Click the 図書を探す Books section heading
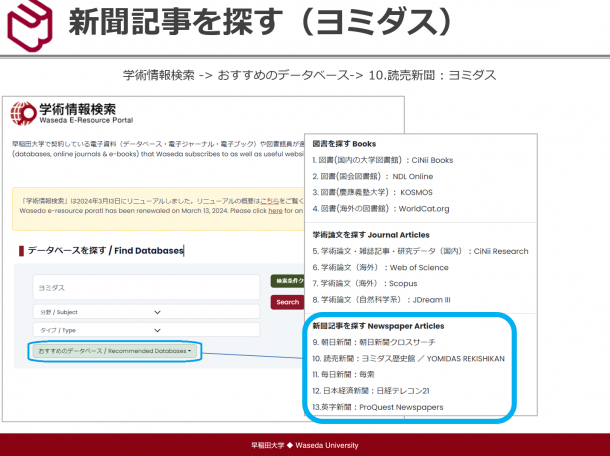 point(344,144)
